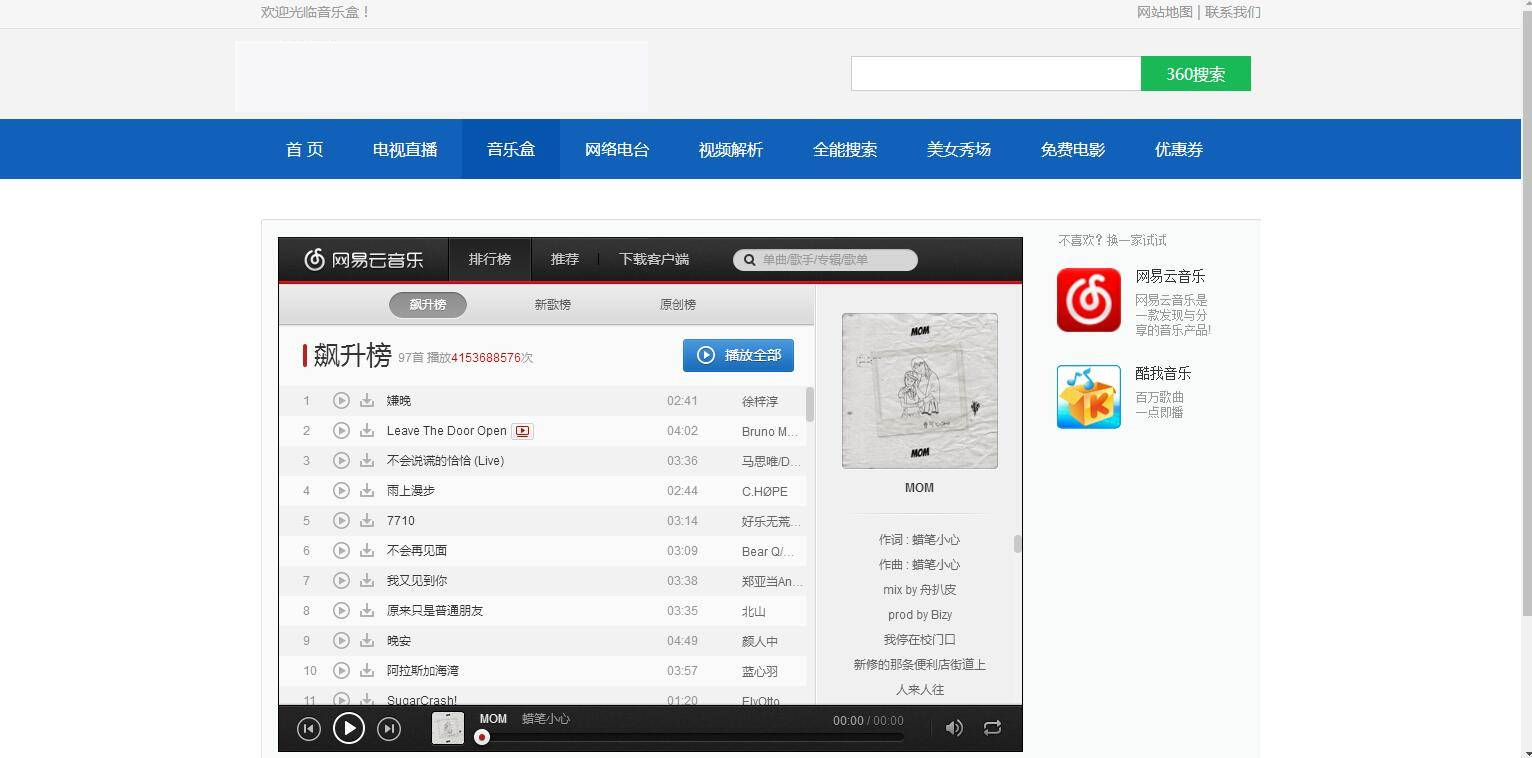The width and height of the screenshot is (1532, 758).
Task: Play the song 嫌晚 using its play icon
Action: click(x=341, y=400)
